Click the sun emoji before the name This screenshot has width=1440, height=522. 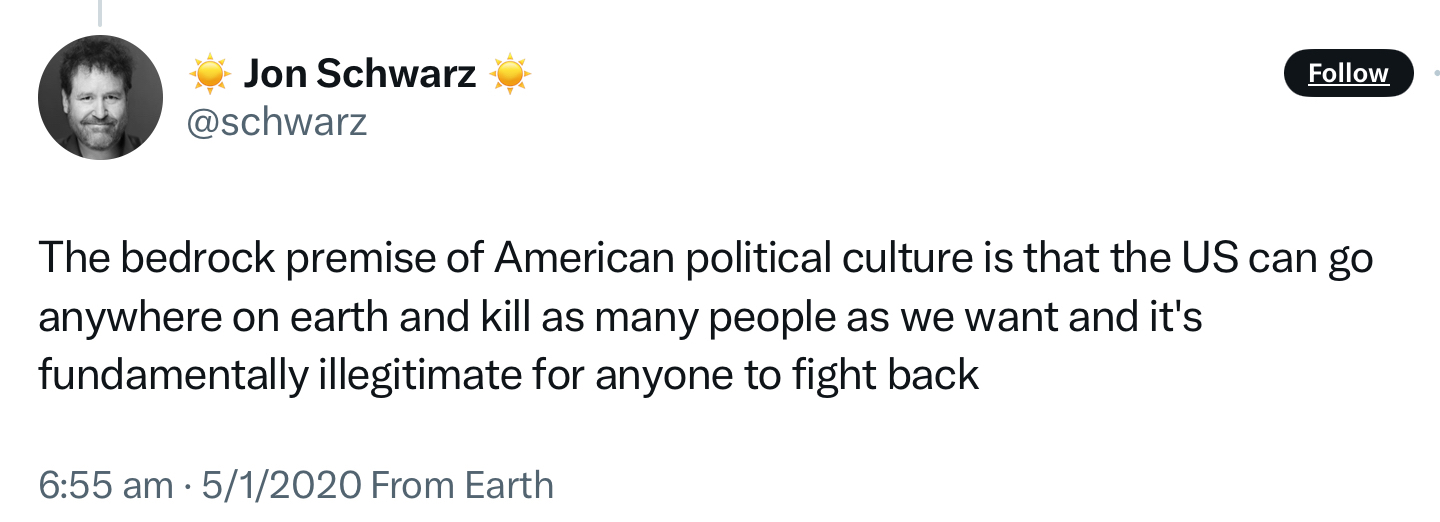coord(209,74)
